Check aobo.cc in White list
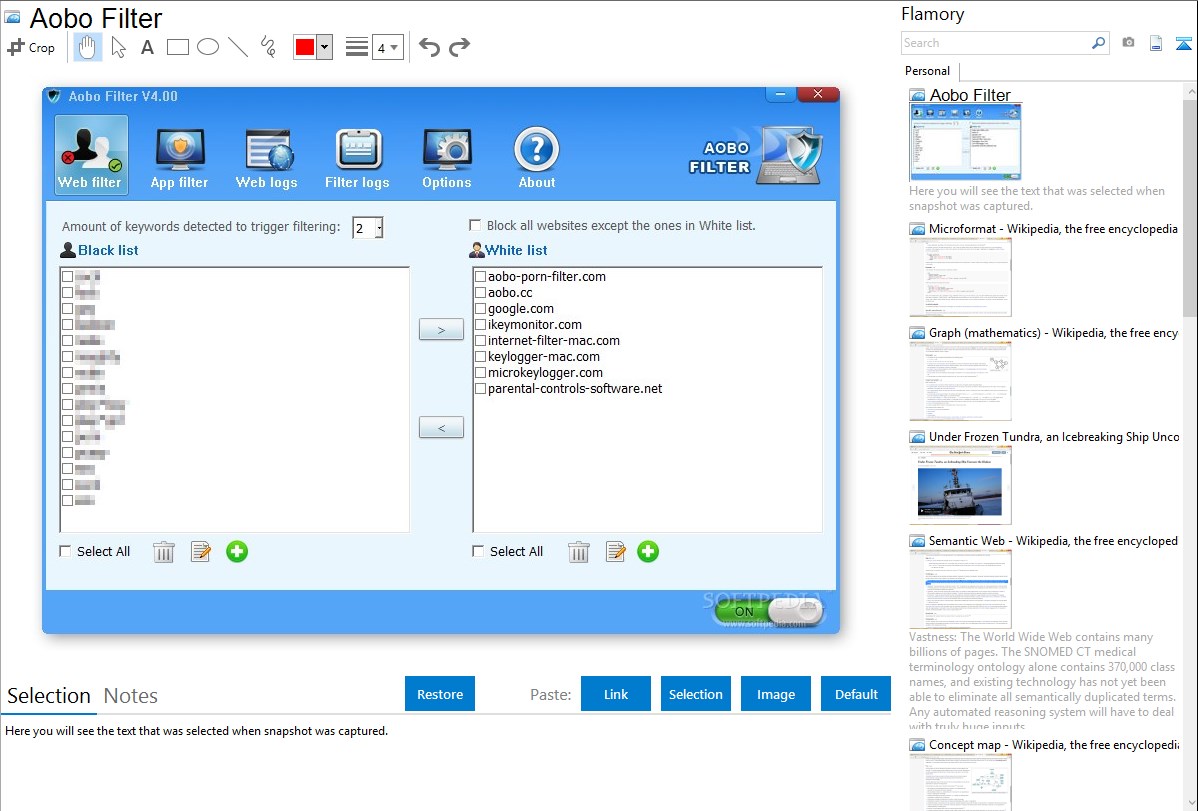This screenshot has height=811, width=1198. click(x=481, y=293)
